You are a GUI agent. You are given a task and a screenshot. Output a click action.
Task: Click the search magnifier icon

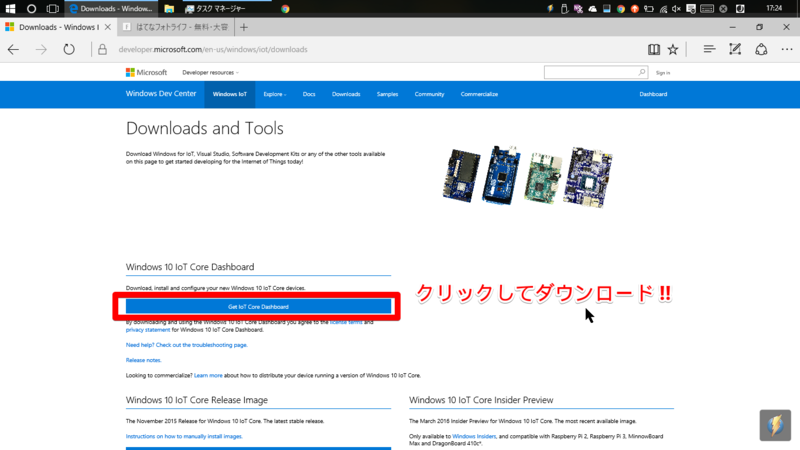(x=641, y=72)
